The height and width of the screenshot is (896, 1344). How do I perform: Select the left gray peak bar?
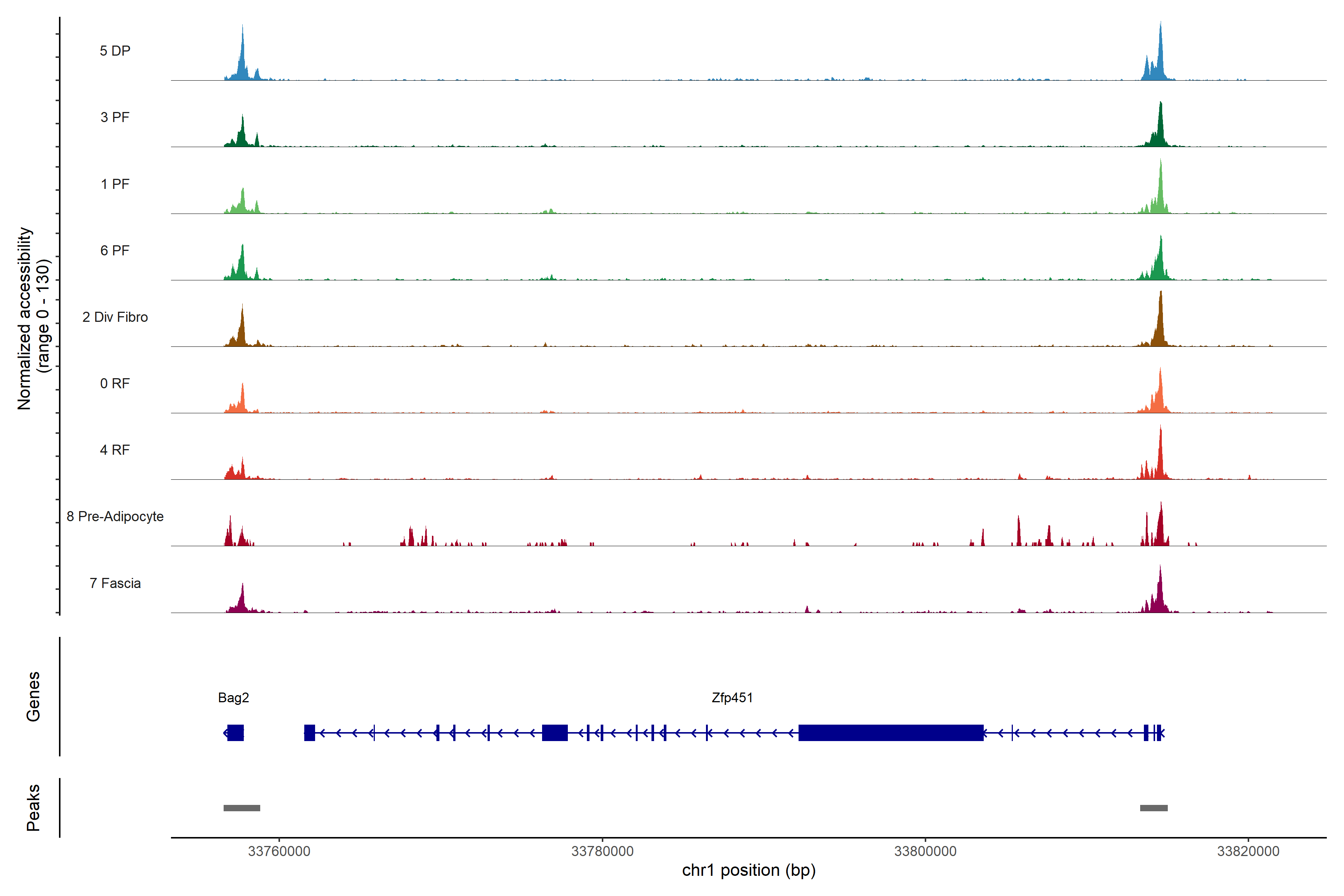point(242,808)
